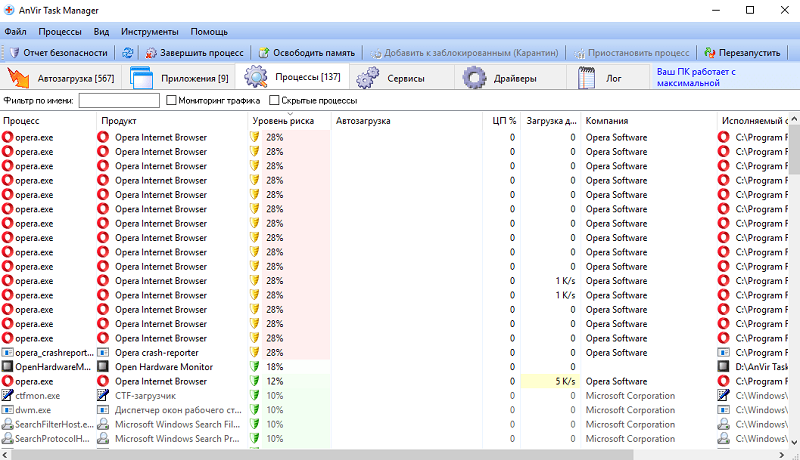Click the Драйверы tab gear icon
The width and height of the screenshot is (800, 460).
tap(474, 78)
